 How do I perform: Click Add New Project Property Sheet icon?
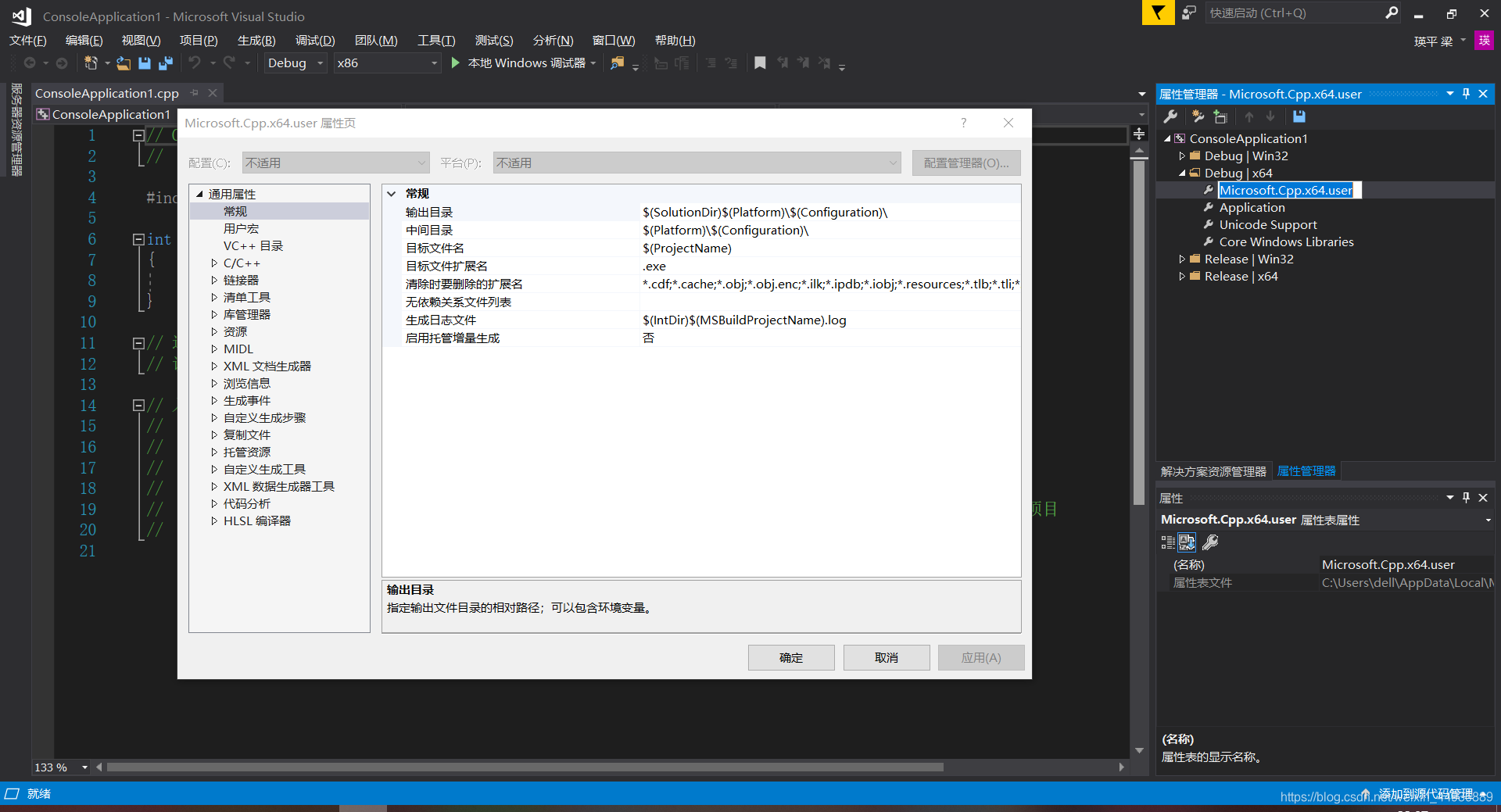1198,116
